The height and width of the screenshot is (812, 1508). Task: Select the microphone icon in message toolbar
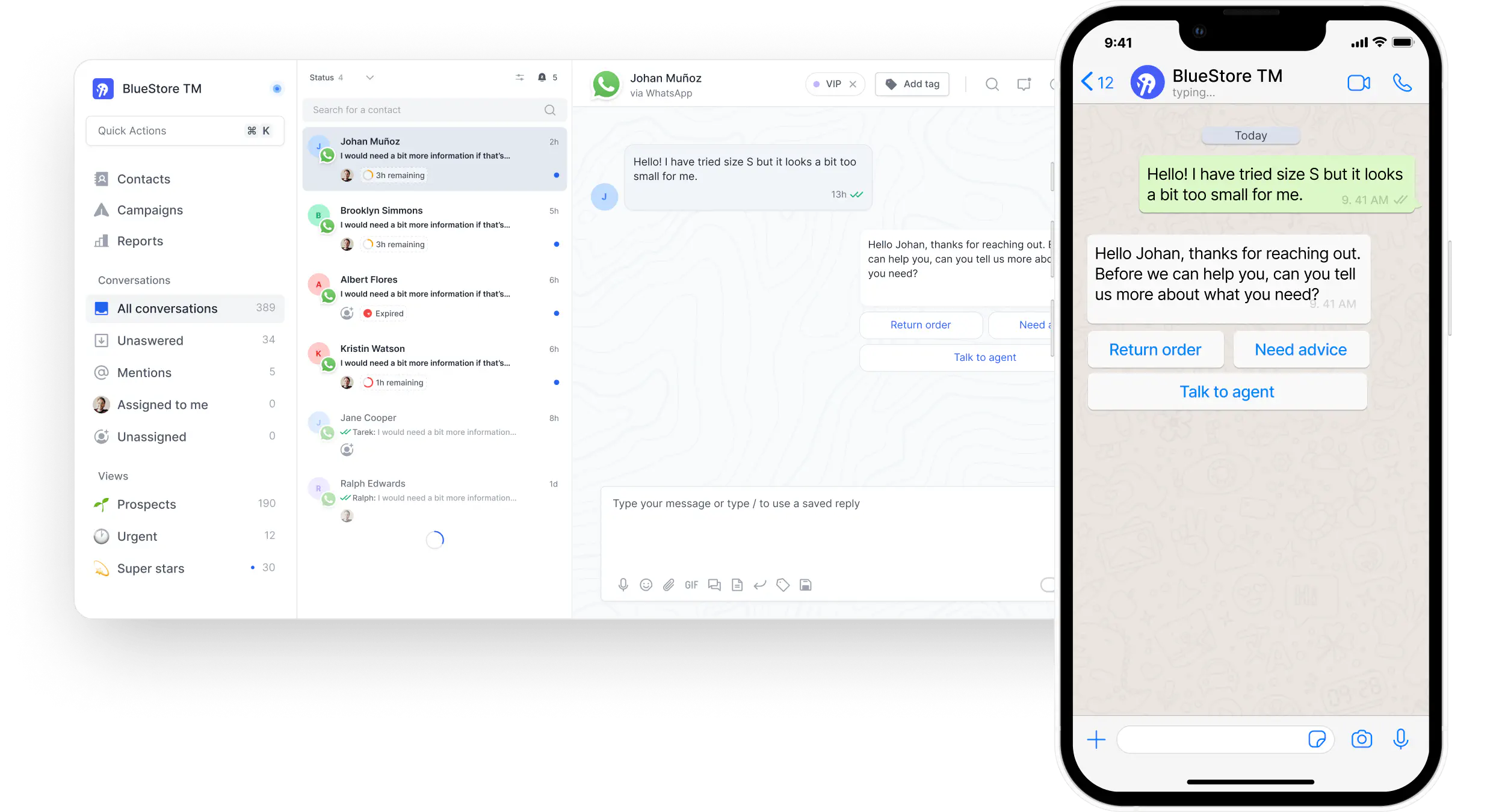pos(621,584)
